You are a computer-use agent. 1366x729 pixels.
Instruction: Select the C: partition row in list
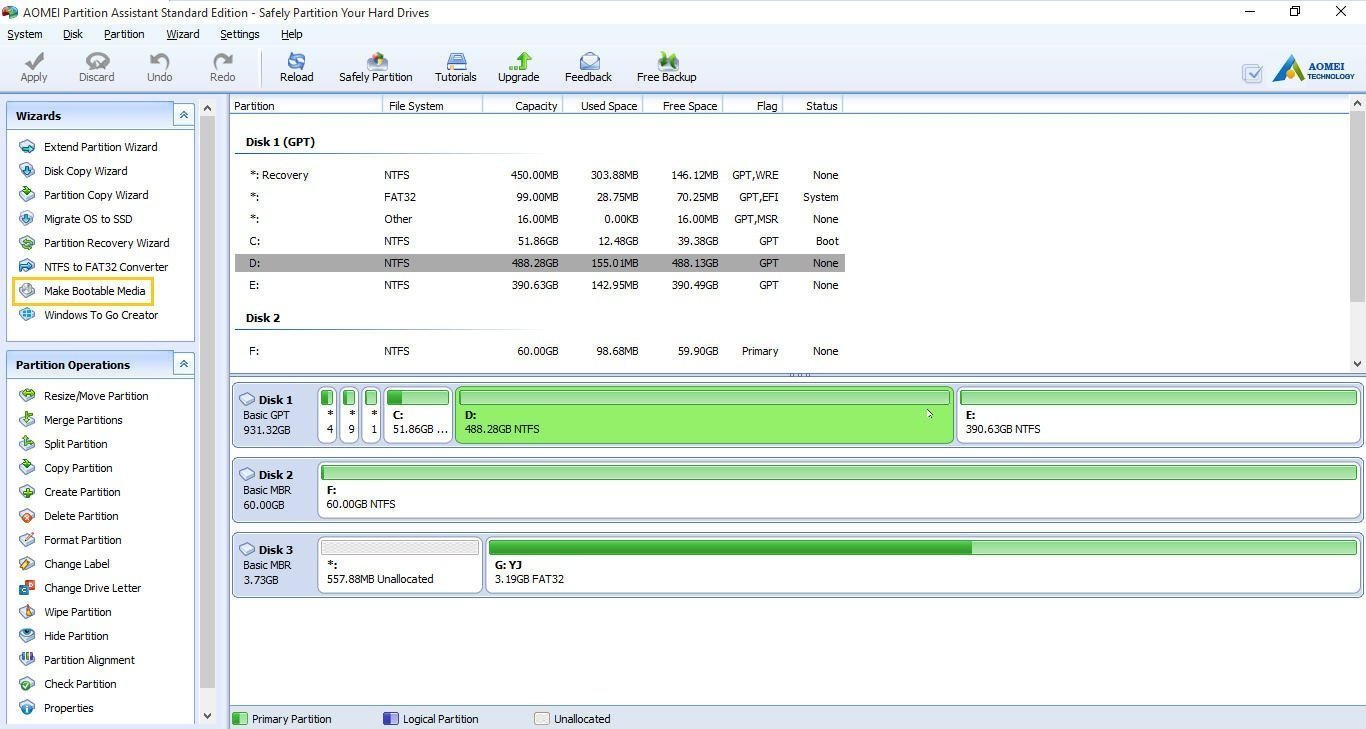540,241
